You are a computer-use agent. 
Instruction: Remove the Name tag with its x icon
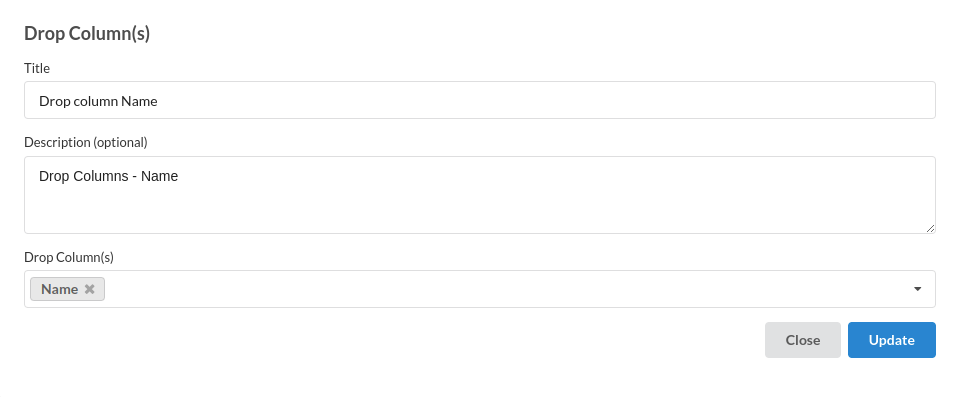pos(90,290)
